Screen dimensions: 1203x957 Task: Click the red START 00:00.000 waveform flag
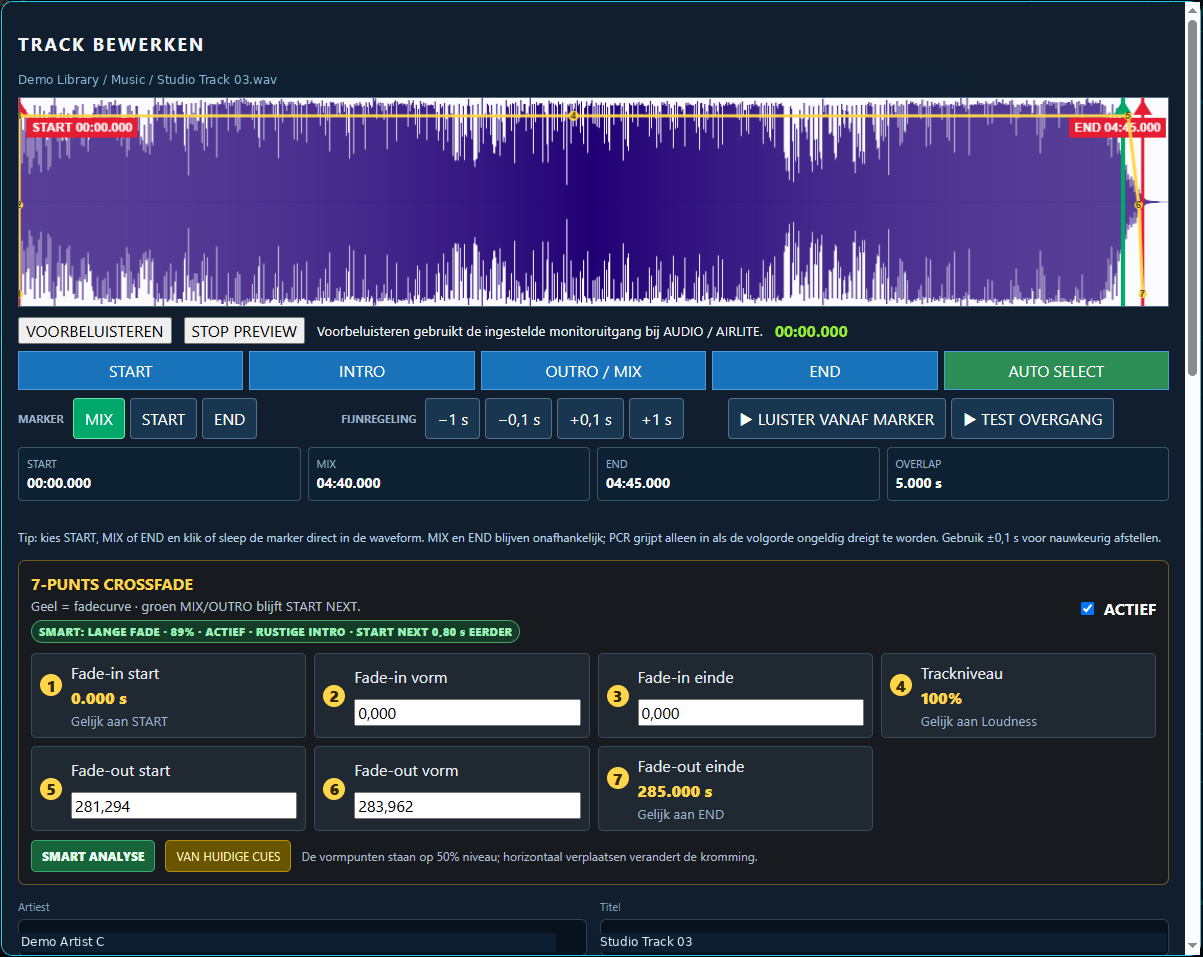(x=82, y=127)
